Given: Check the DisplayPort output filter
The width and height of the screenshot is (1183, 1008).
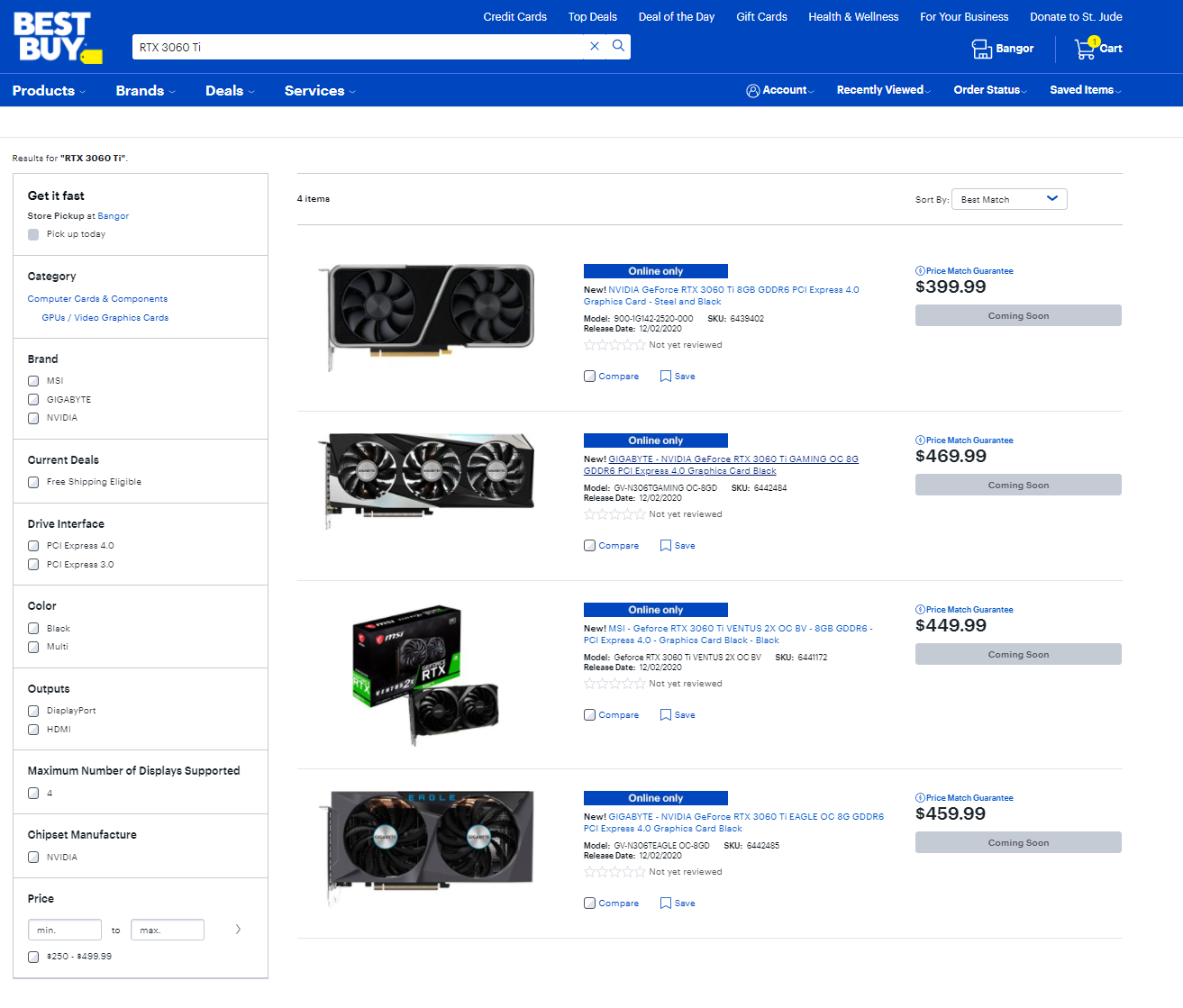Looking at the screenshot, I should click(x=33, y=711).
